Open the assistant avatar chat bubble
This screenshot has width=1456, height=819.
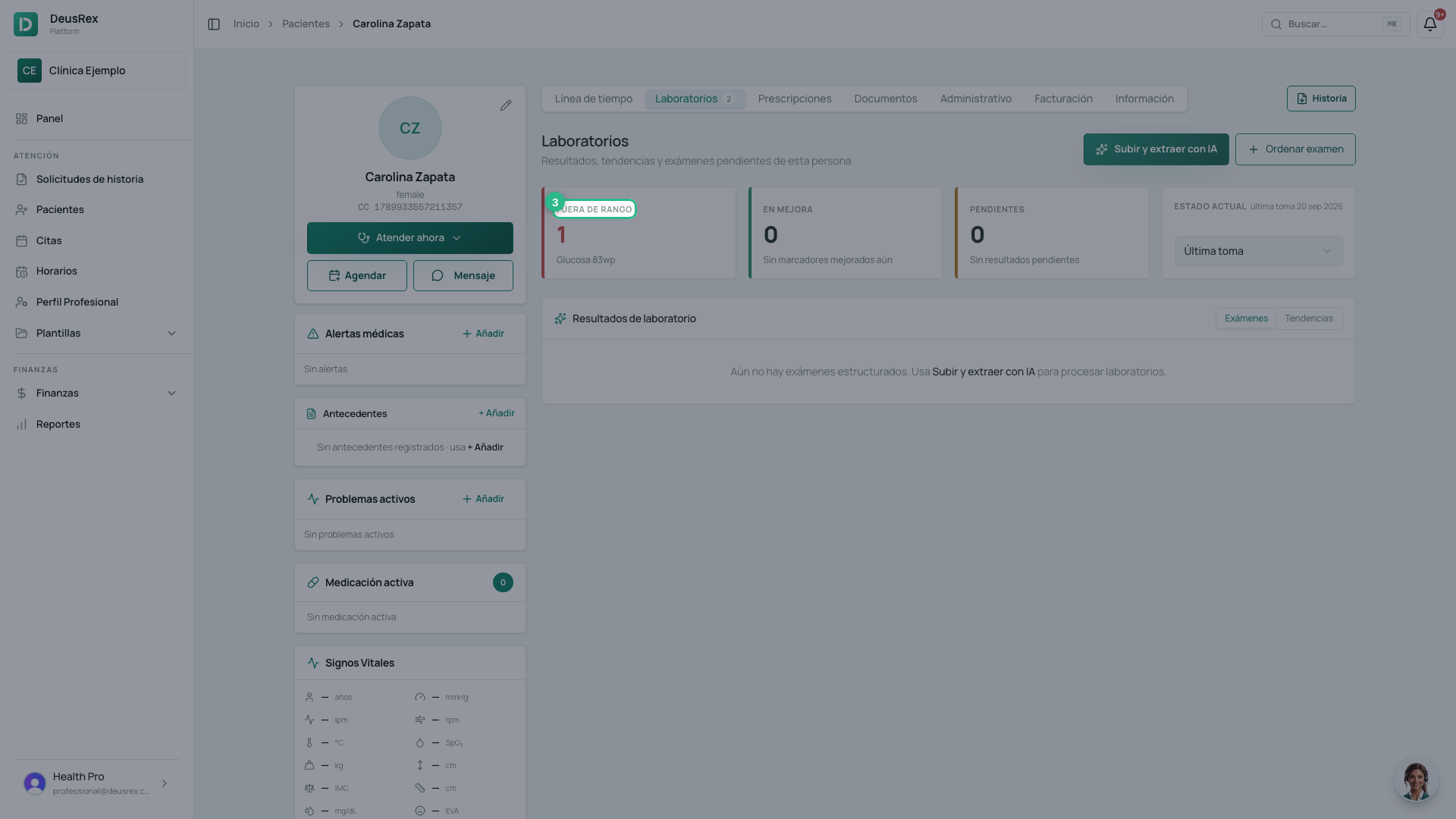tap(1416, 780)
